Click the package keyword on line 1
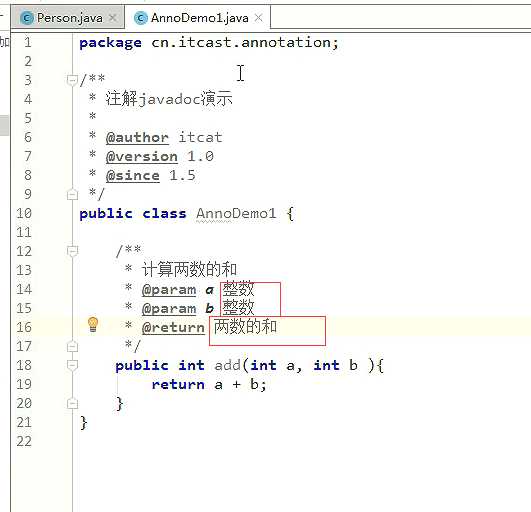Screen dimensions: 531x512 110,43
